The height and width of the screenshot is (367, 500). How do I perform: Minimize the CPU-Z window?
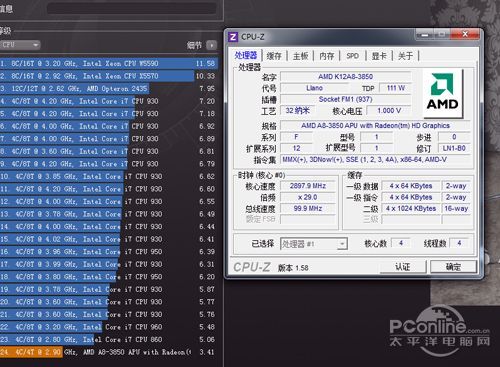425,34
